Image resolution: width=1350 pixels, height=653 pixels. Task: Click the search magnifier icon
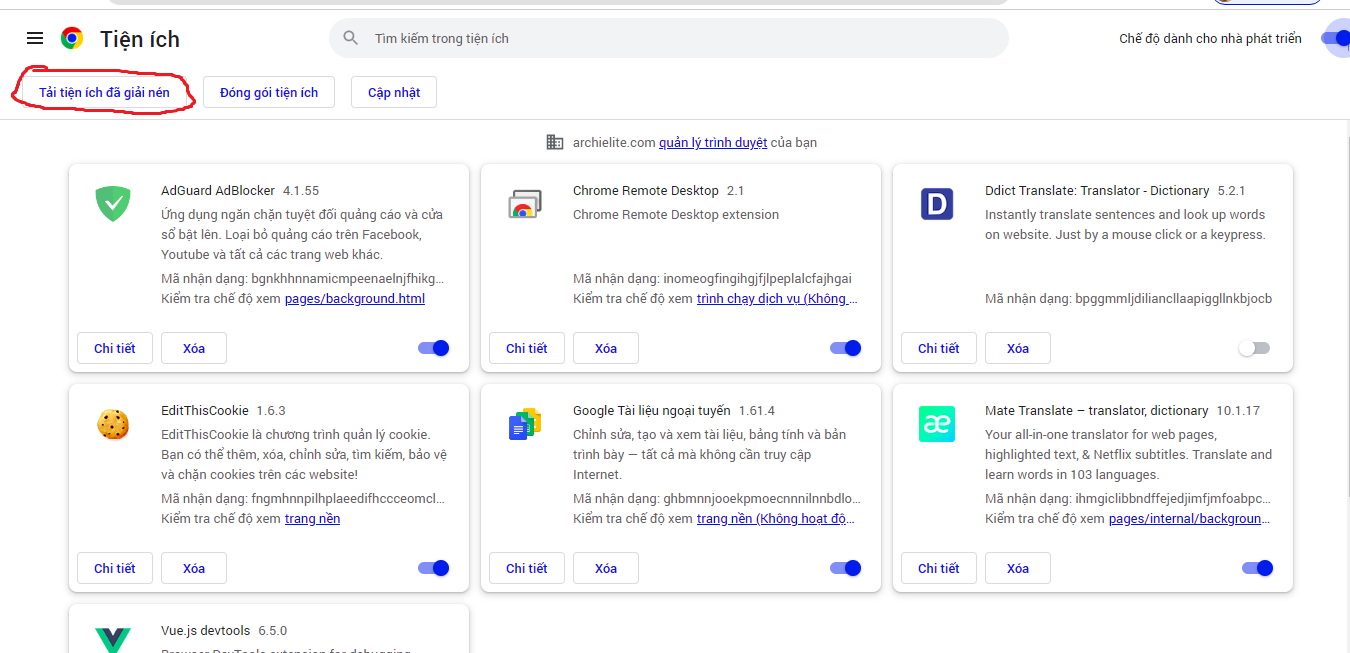point(351,38)
